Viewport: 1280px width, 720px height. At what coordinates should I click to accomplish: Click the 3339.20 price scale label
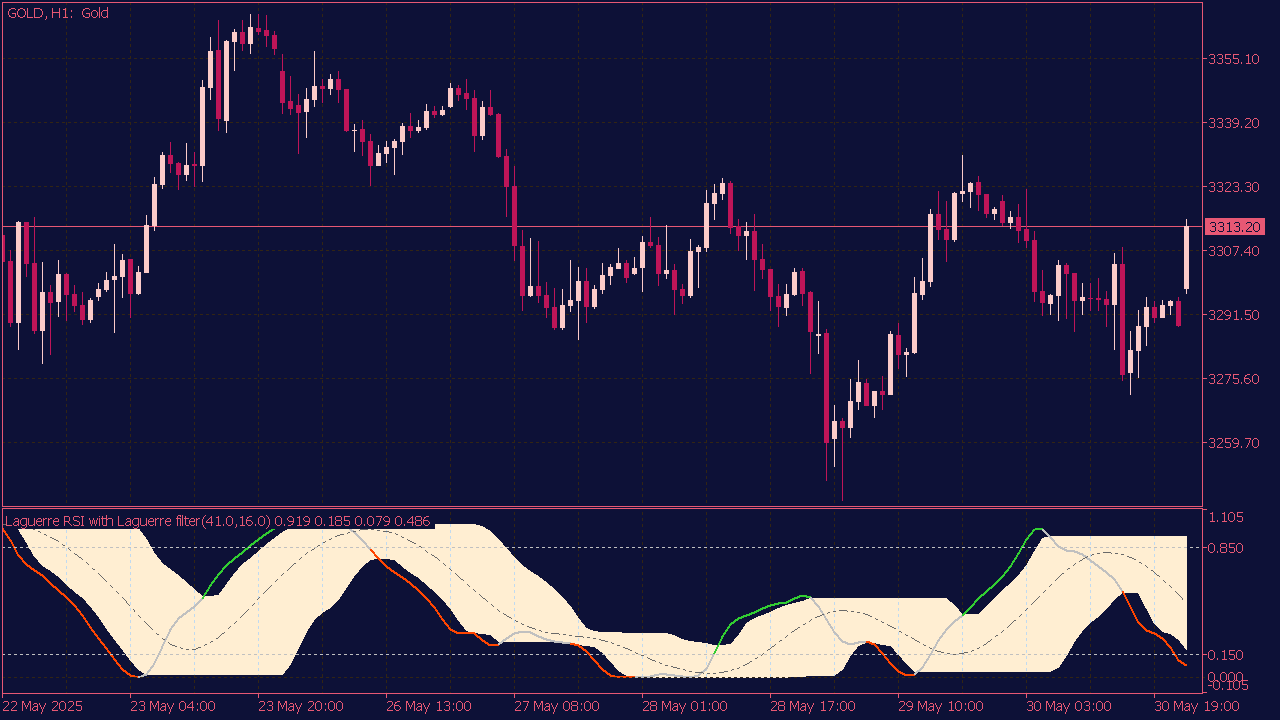1234,123
